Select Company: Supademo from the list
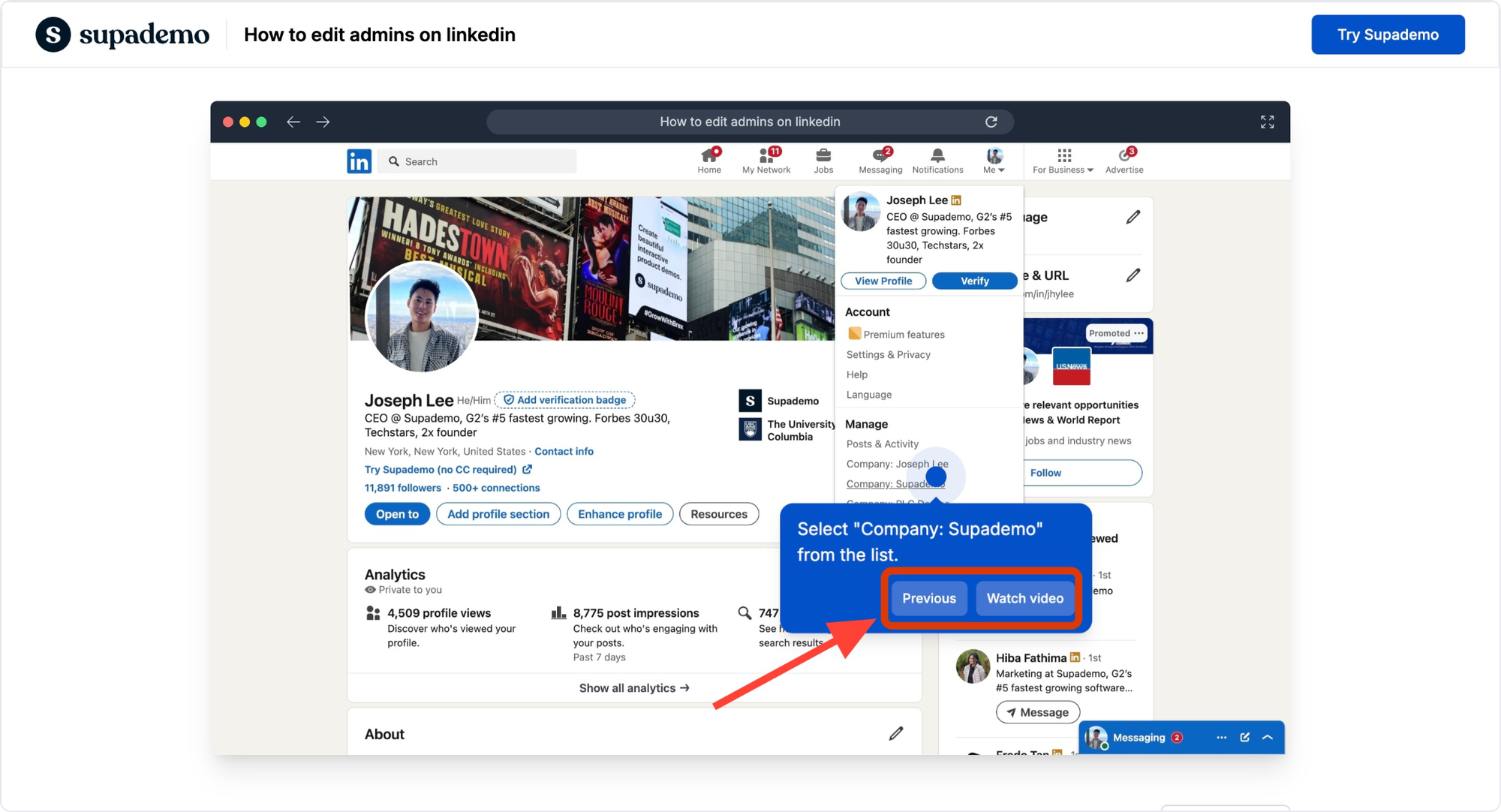Image resolution: width=1501 pixels, height=812 pixels. click(895, 484)
